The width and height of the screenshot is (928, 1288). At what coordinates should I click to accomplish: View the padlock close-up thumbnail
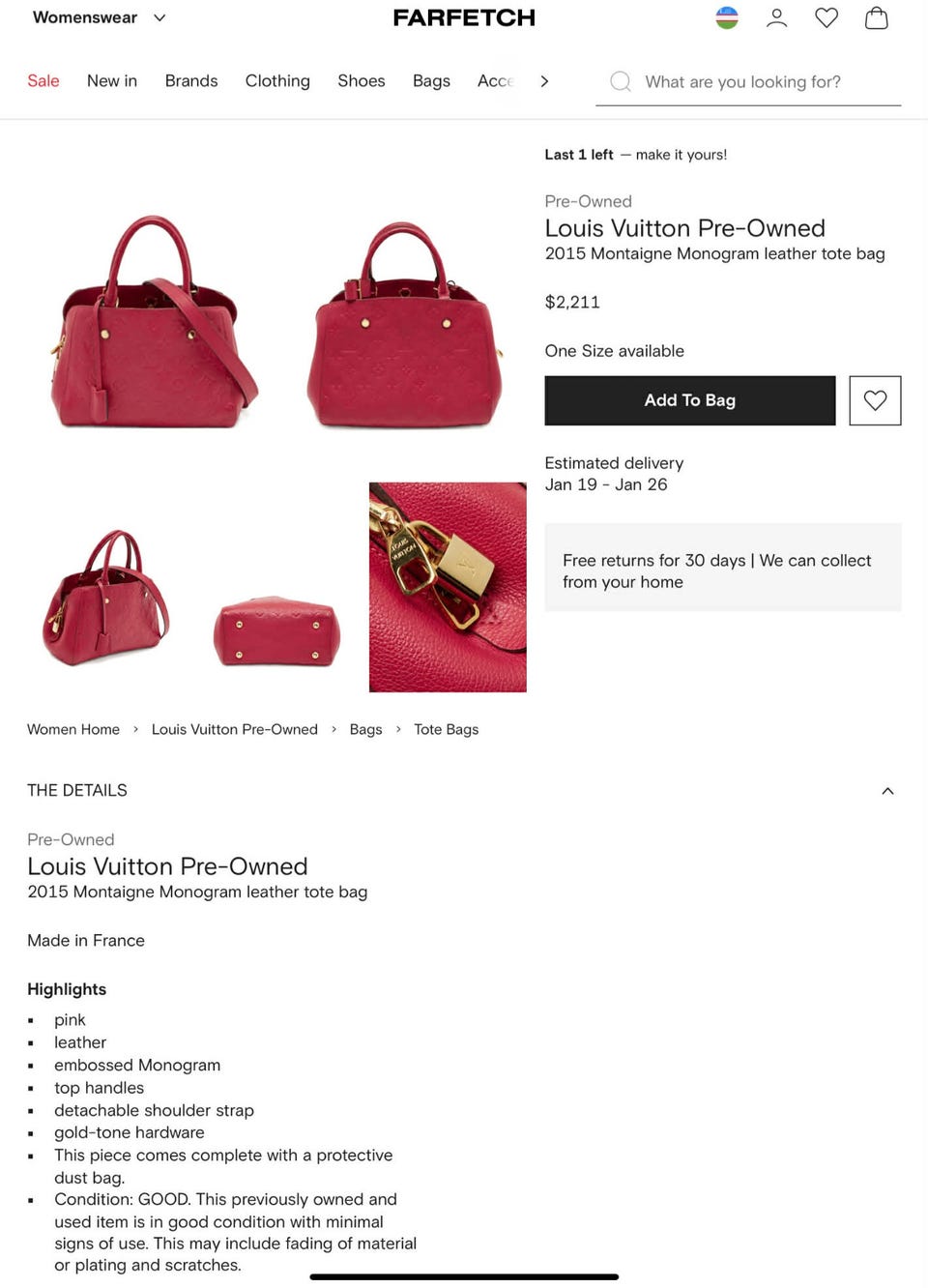coord(448,587)
